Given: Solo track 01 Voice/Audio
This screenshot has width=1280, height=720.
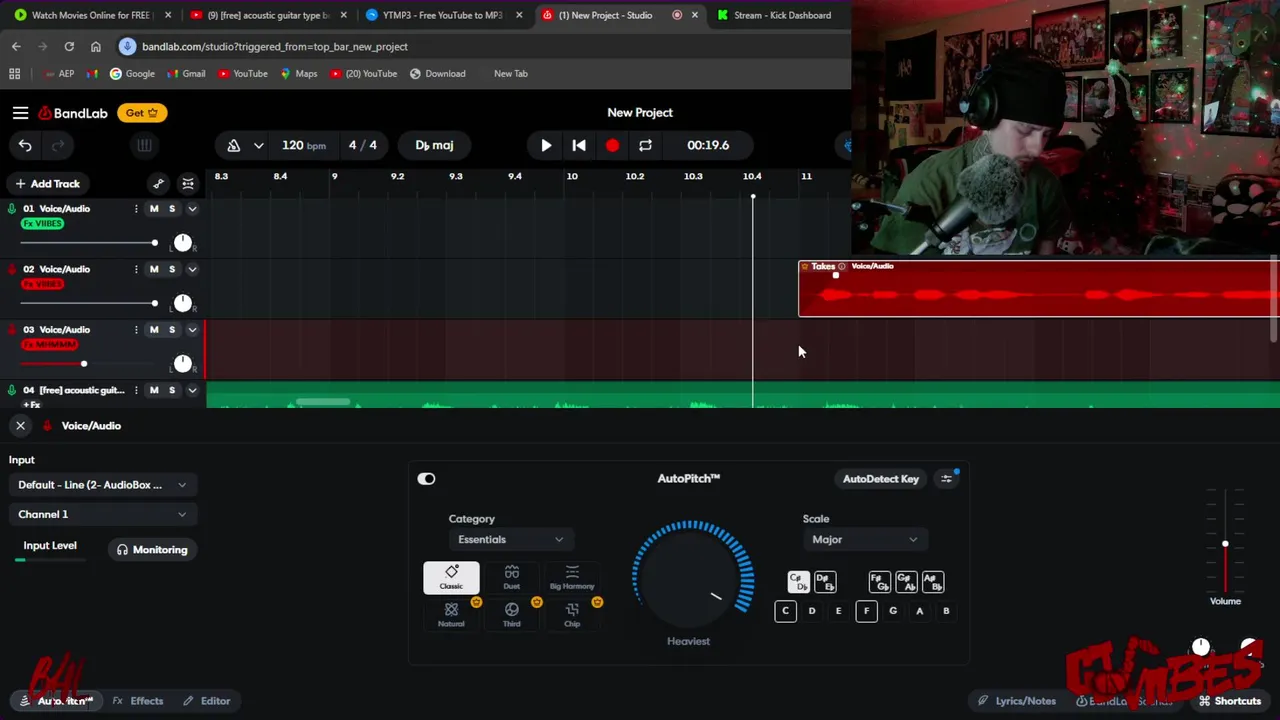Looking at the screenshot, I should pyautogui.click(x=172, y=209).
